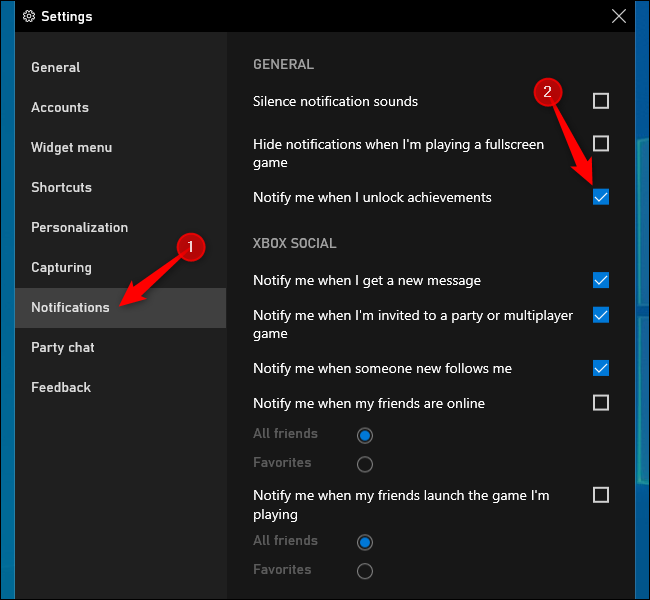Enable Silence notification sounds checkbox

601,101
